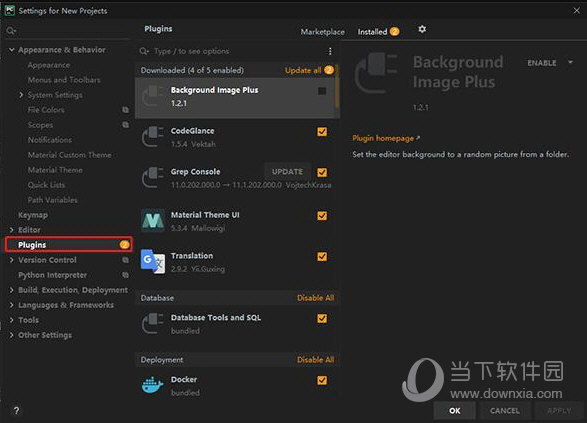Click the Update all link
587x423 pixels.
(x=303, y=70)
